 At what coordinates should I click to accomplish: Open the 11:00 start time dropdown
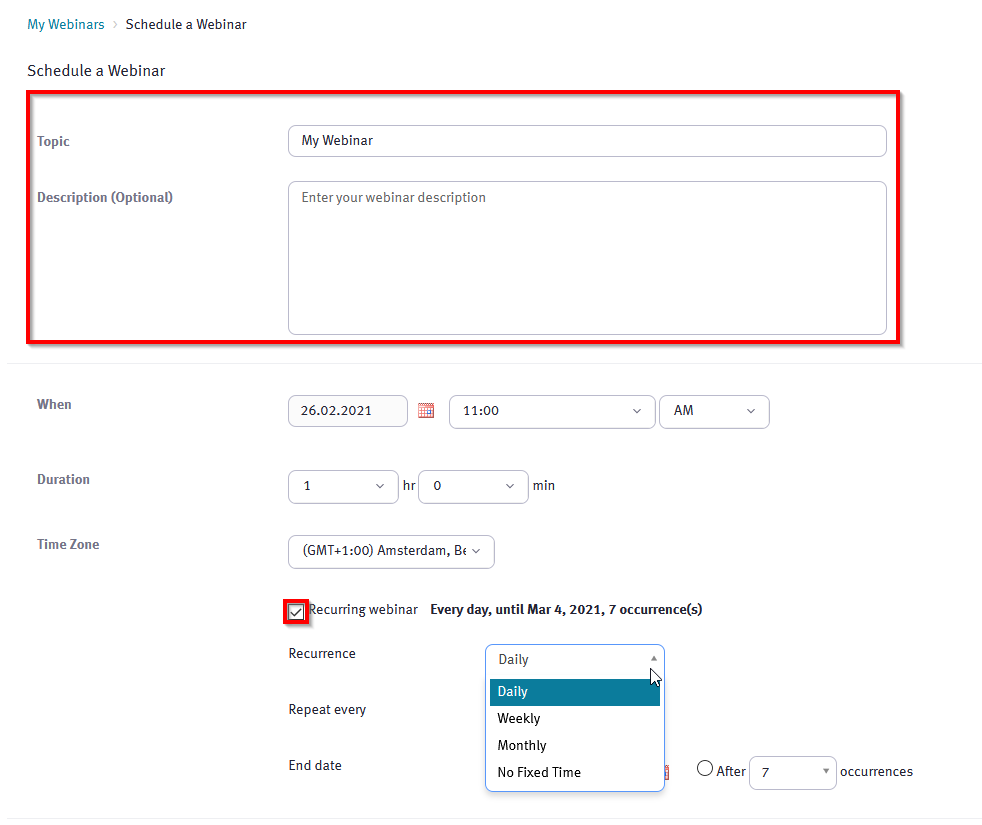point(552,411)
